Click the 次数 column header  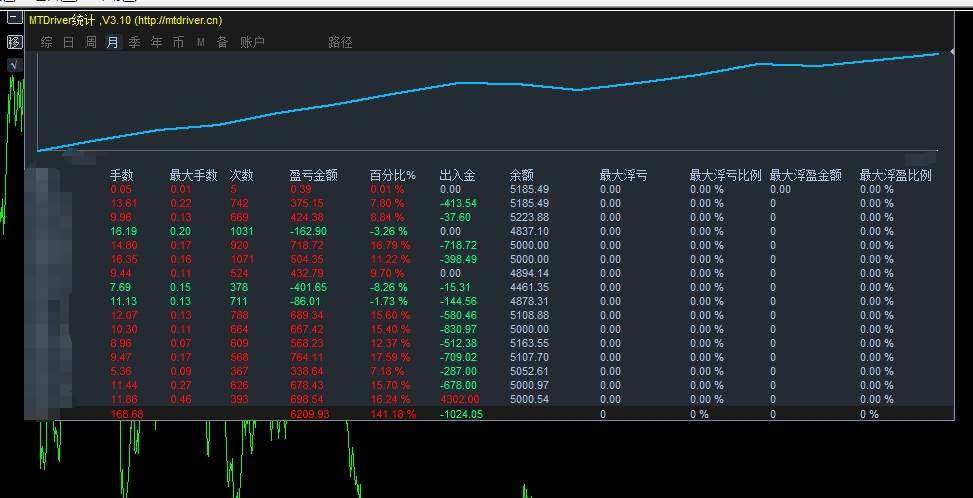tap(241, 176)
